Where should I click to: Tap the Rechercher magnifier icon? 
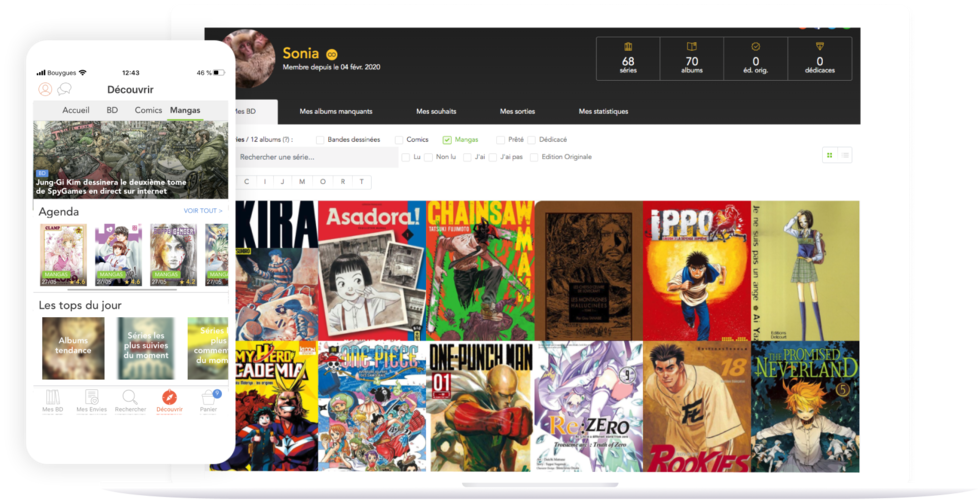coord(130,397)
